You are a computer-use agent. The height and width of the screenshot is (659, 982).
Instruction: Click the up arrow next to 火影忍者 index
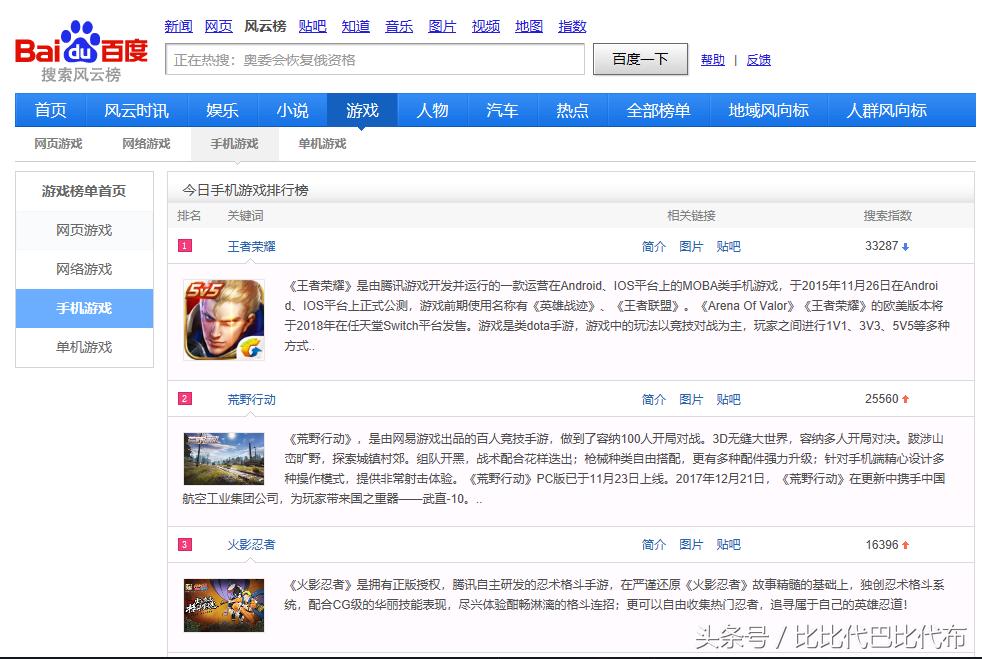[x=908, y=544]
